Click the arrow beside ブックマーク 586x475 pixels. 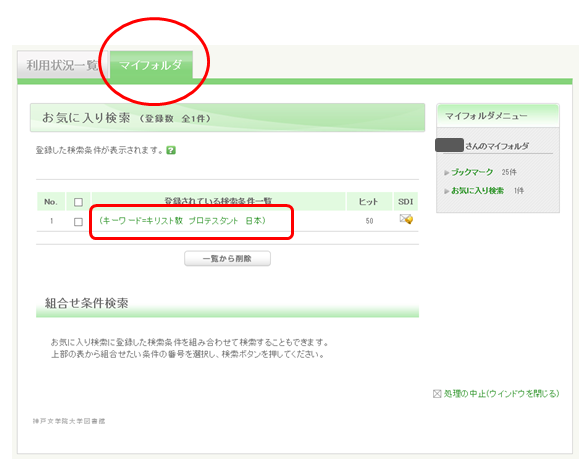447,173
